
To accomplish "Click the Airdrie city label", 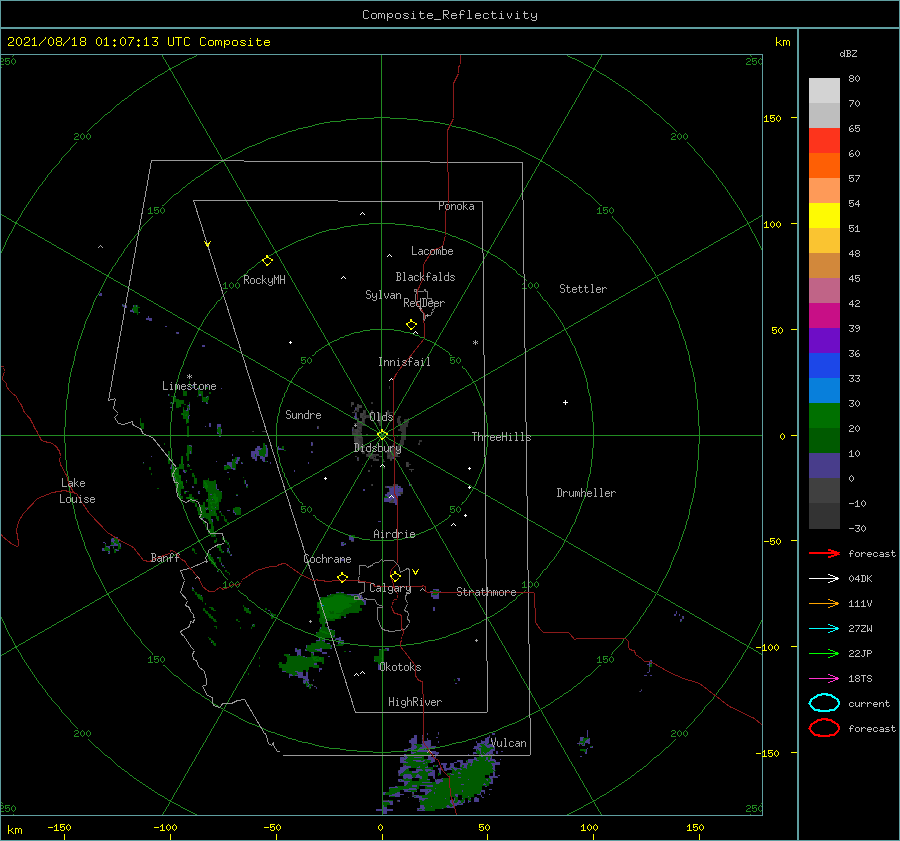I will [394, 534].
